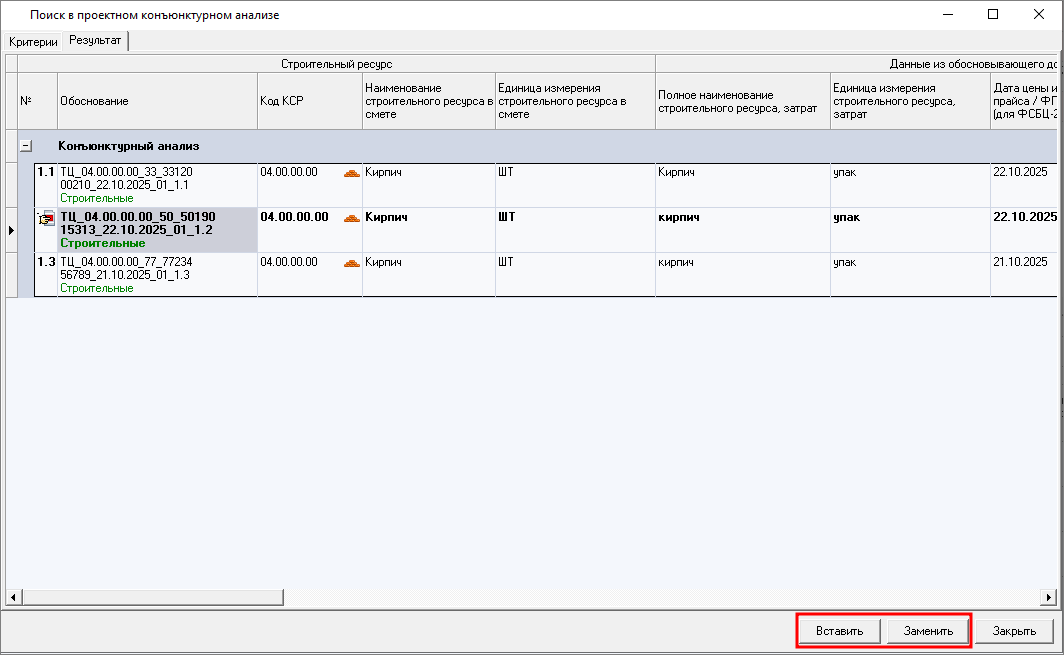Open the Результат tab
Viewport: 1064px width, 655px height.
[95, 41]
